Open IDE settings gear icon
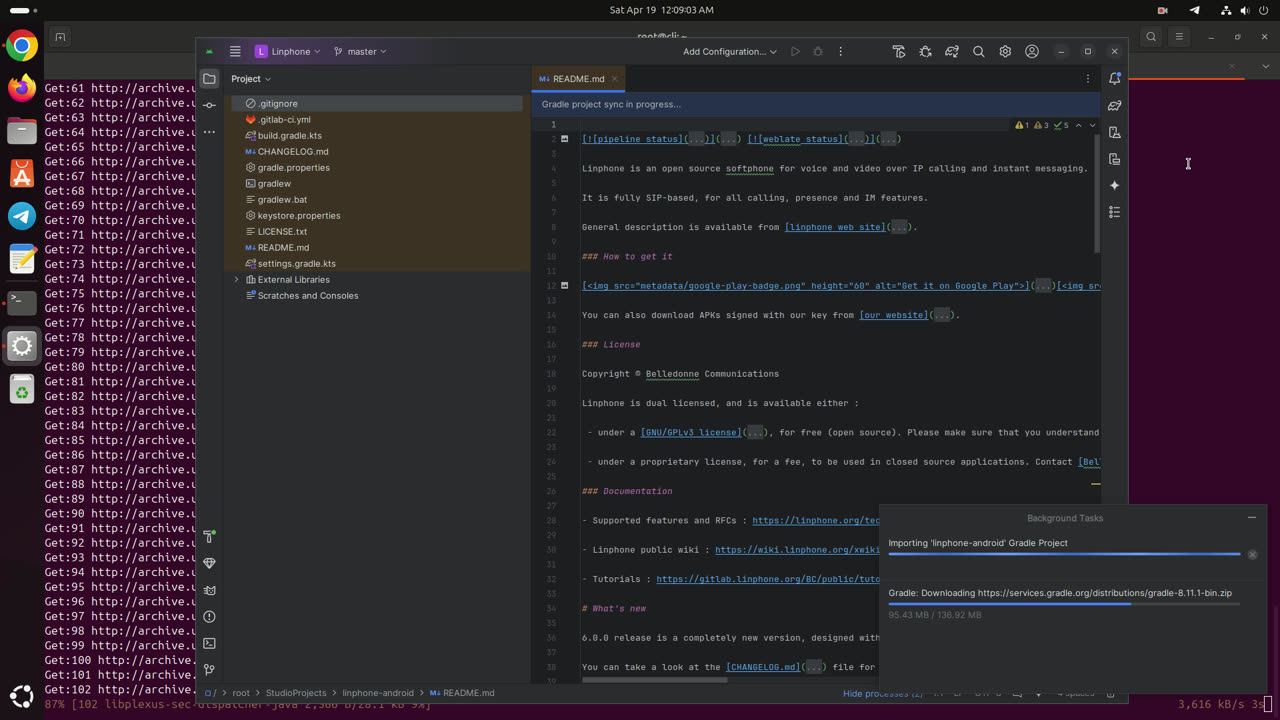 pos(1005,51)
